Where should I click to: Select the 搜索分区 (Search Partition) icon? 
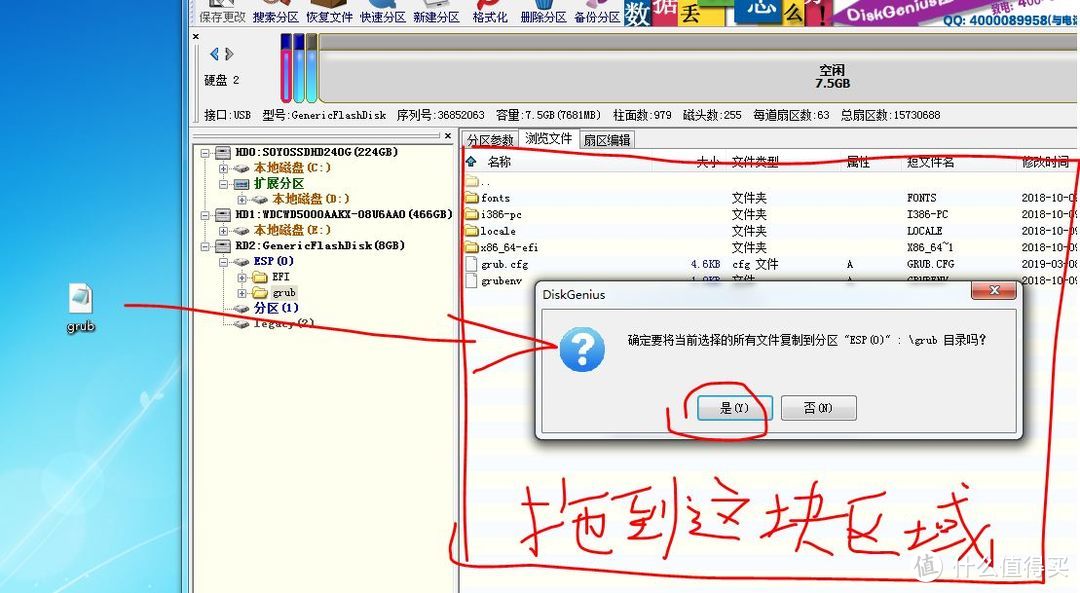point(275,12)
